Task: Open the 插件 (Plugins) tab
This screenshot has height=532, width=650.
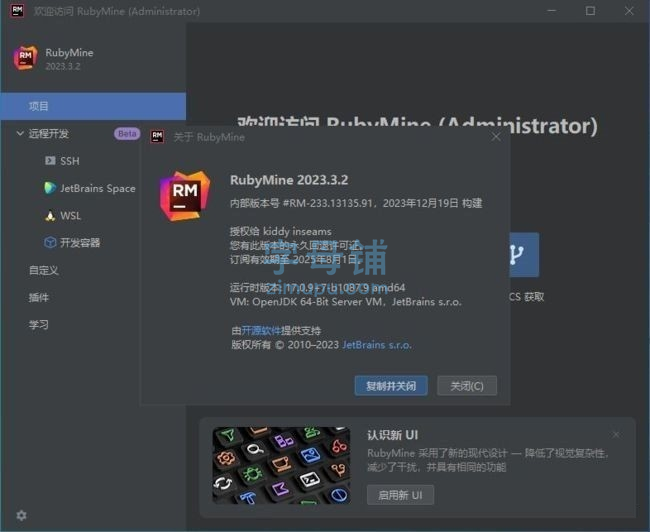Action: click(39, 297)
